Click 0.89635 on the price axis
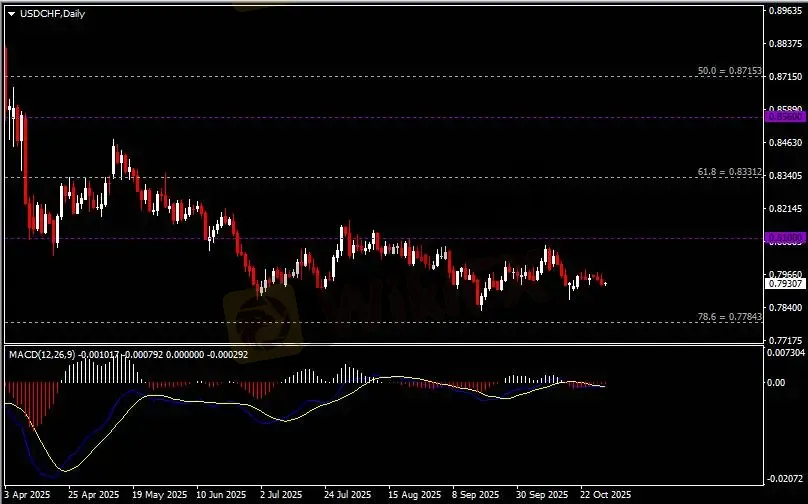This screenshot has height=504, width=808. (785, 10)
